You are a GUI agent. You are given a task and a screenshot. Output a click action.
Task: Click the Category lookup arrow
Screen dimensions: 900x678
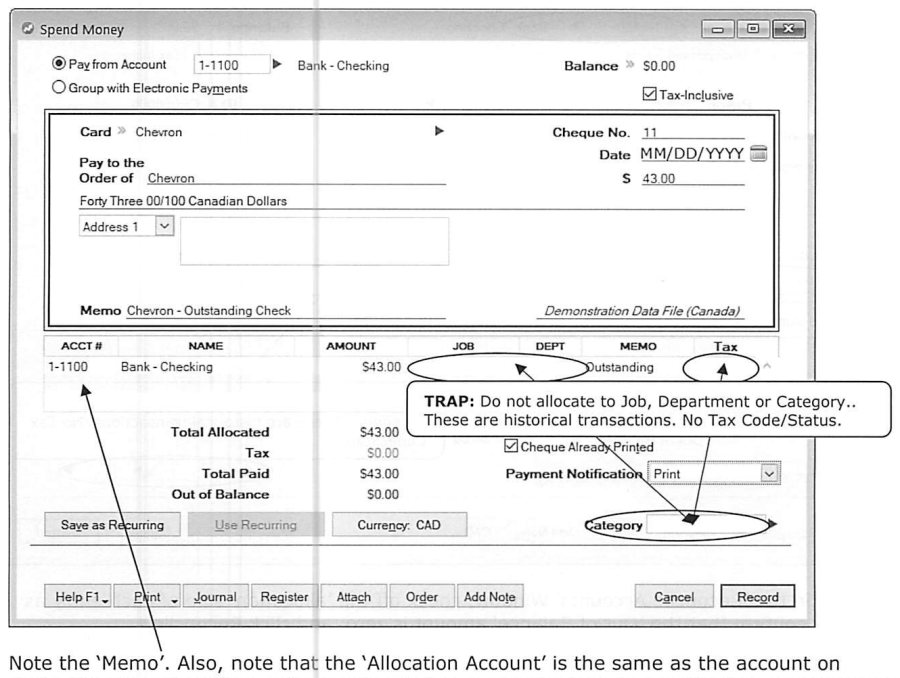(x=772, y=524)
